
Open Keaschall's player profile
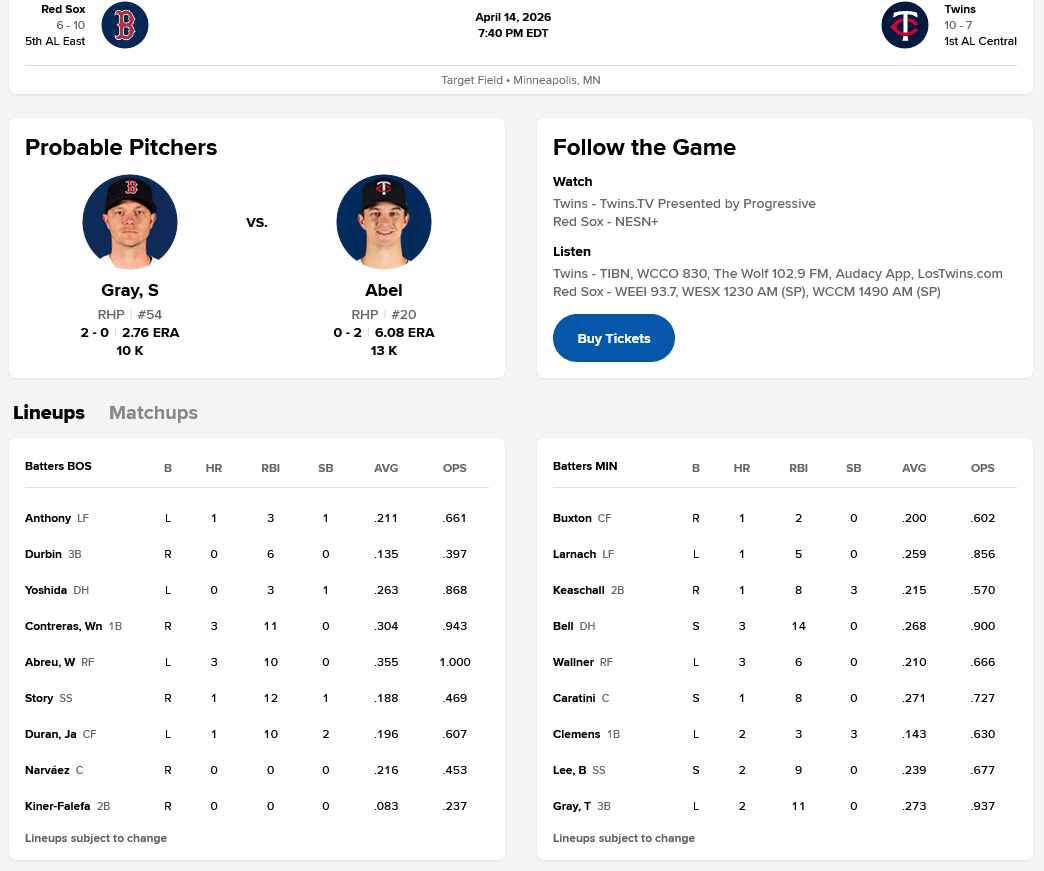tap(578, 590)
